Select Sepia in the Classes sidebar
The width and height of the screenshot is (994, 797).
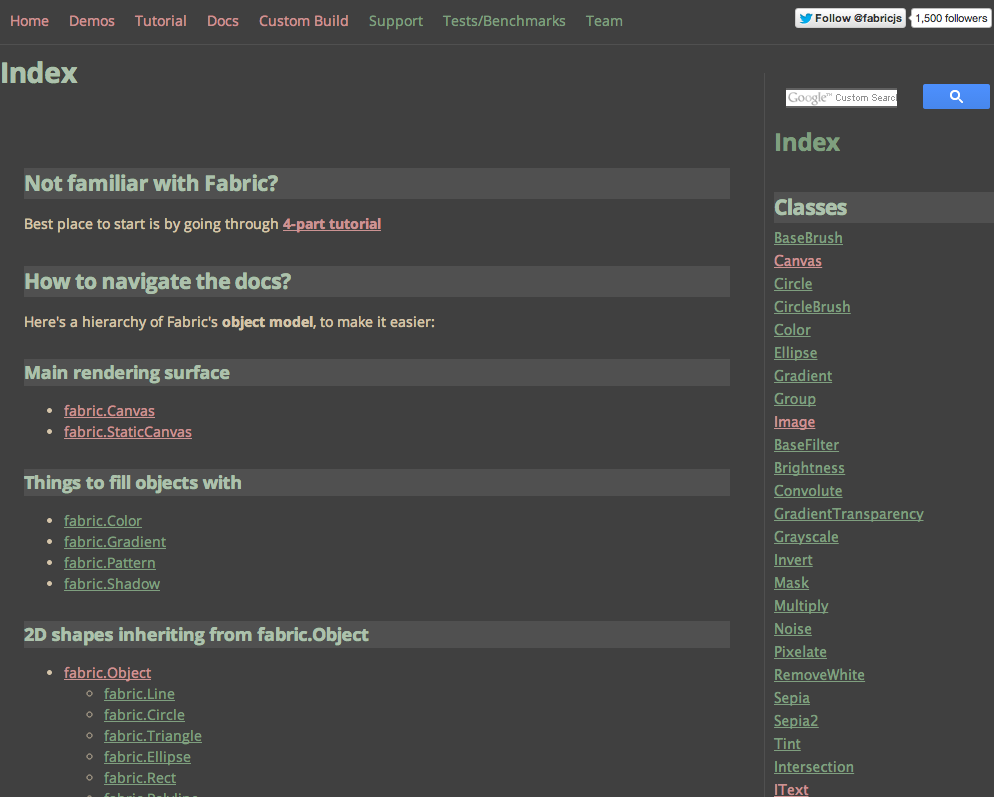click(x=792, y=698)
